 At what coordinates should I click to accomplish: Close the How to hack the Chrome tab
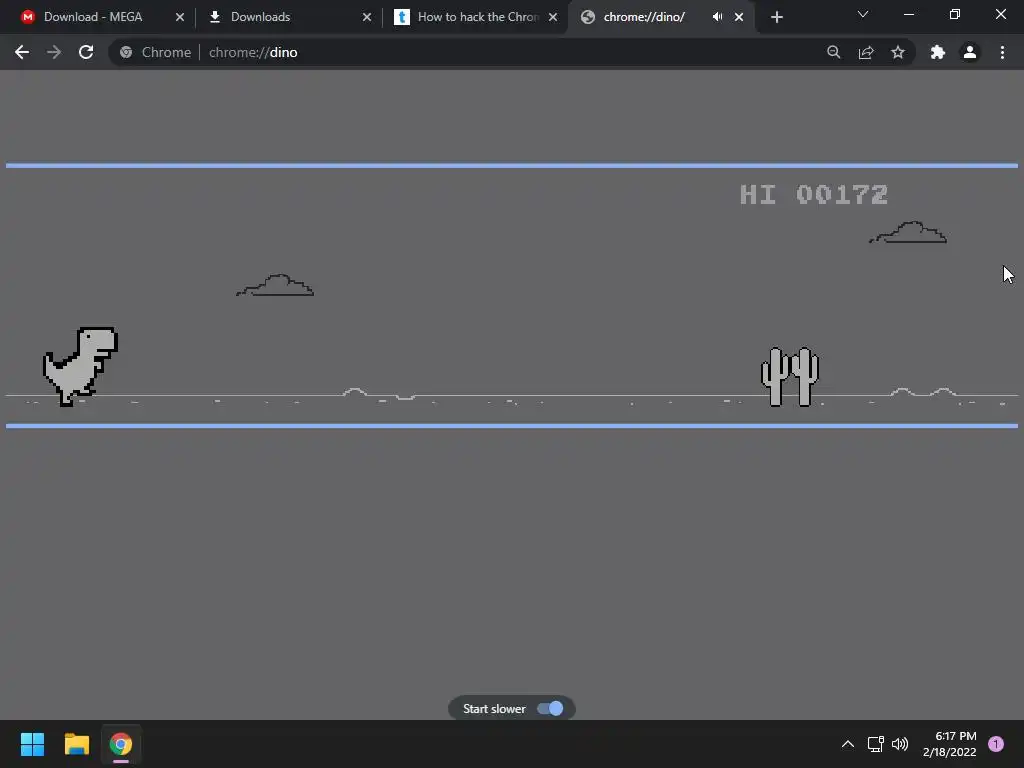tap(553, 17)
